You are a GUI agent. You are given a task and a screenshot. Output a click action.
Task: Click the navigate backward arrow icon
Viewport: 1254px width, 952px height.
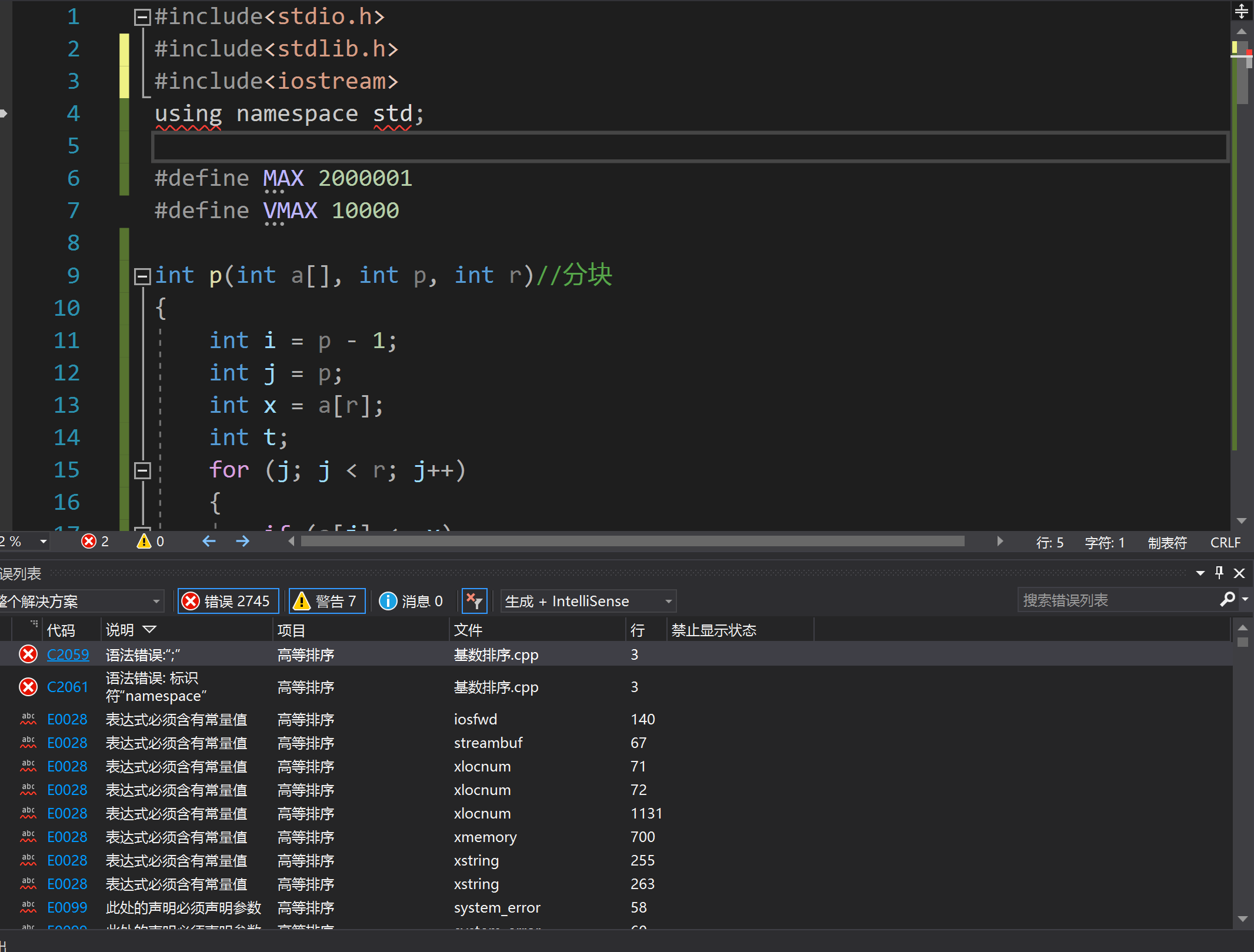[209, 541]
